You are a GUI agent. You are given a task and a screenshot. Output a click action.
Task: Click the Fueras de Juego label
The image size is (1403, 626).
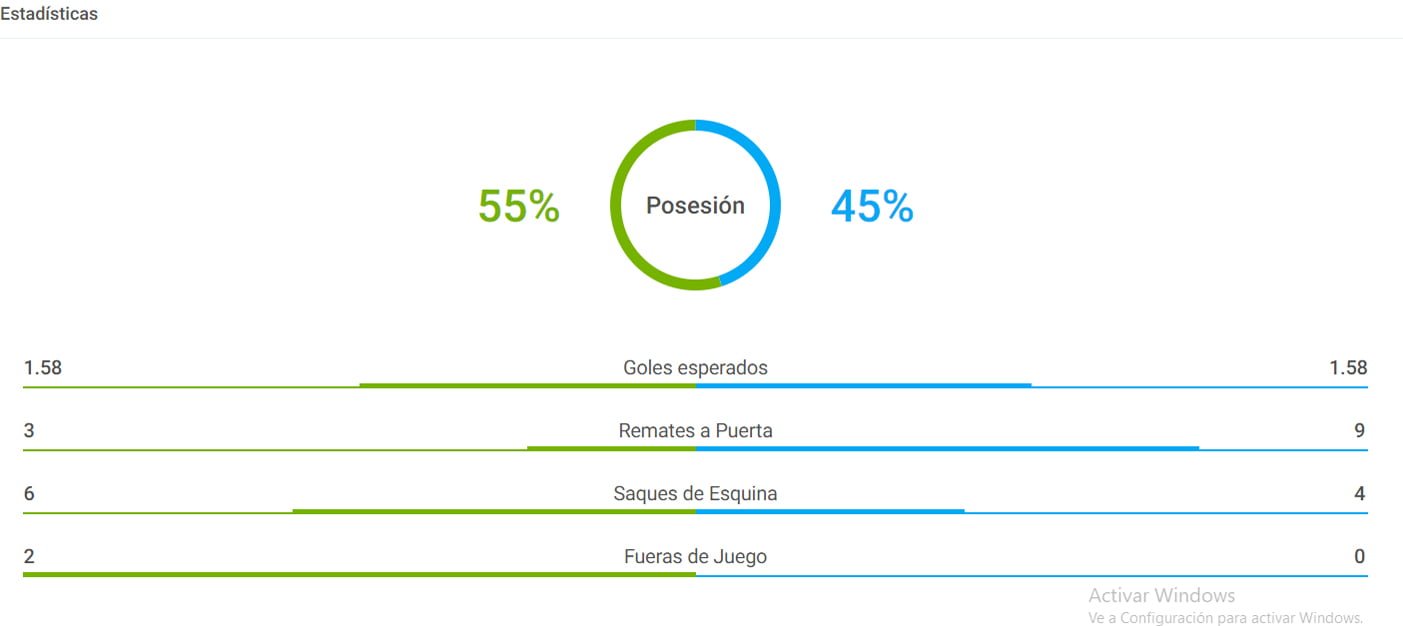(x=695, y=557)
